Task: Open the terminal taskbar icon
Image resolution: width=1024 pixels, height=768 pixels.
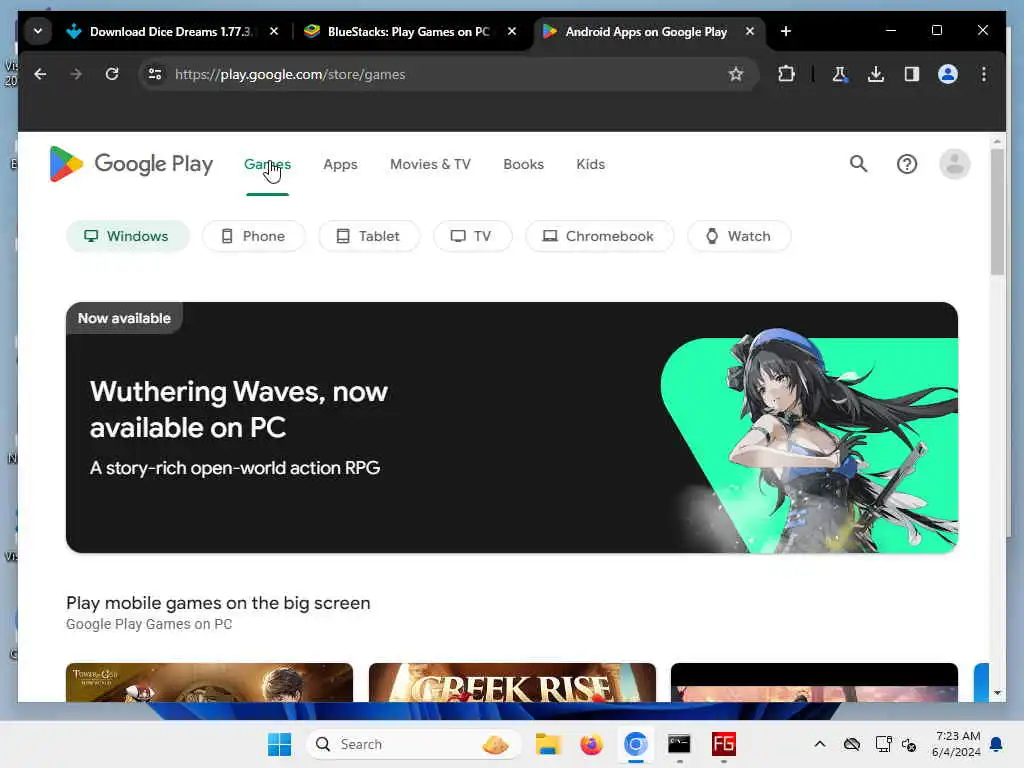Action: click(x=679, y=744)
